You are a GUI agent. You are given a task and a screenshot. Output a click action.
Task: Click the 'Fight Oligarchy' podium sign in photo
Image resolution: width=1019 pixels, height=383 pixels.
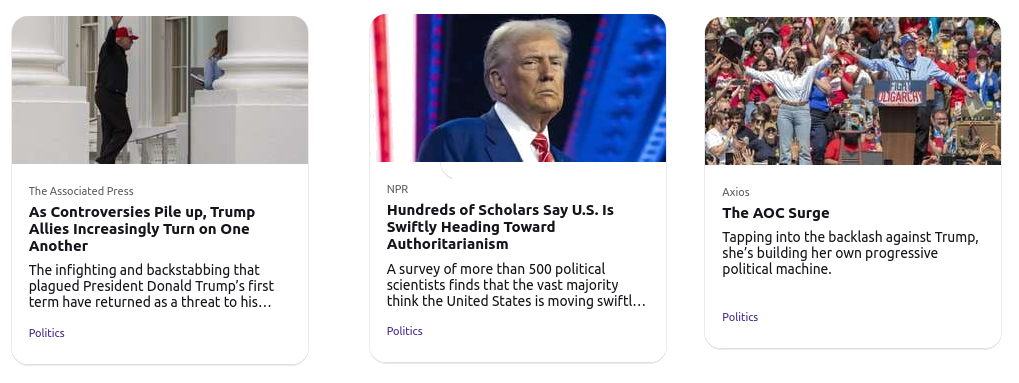(899, 93)
